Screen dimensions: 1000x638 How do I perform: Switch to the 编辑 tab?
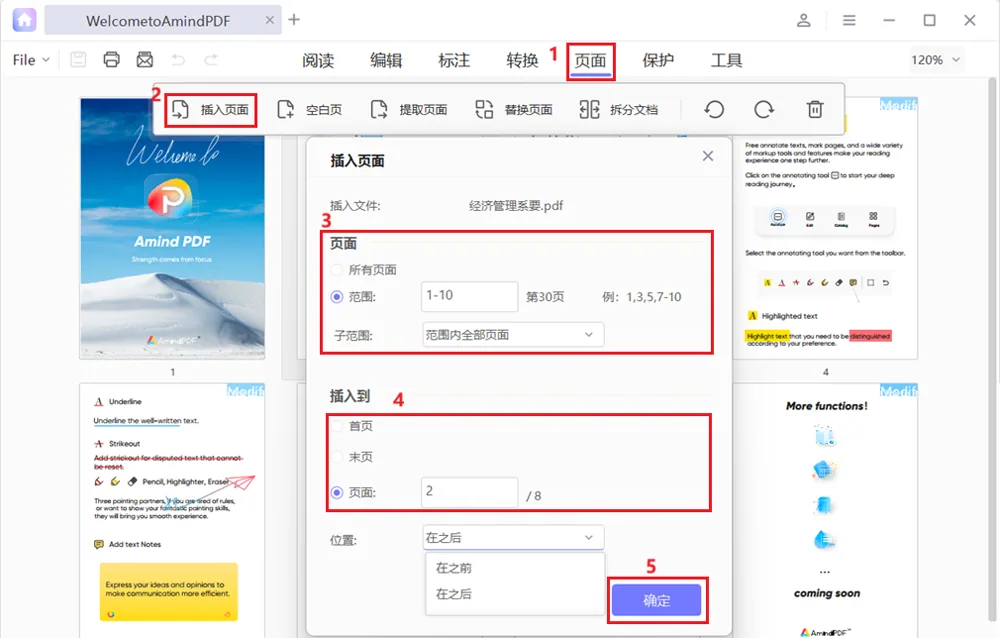386,60
